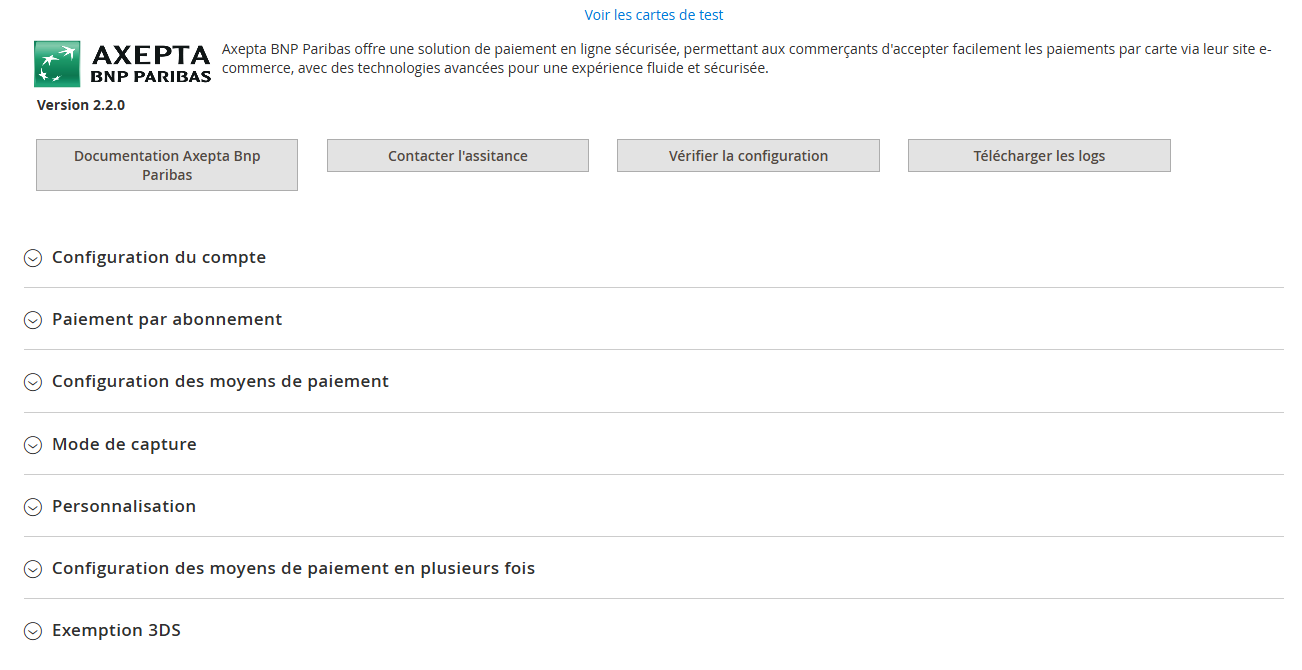Image resolution: width=1302 pixels, height=670 pixels.
Task: Open Configuration des moyens de paiement title
Action: pos(220,381)
